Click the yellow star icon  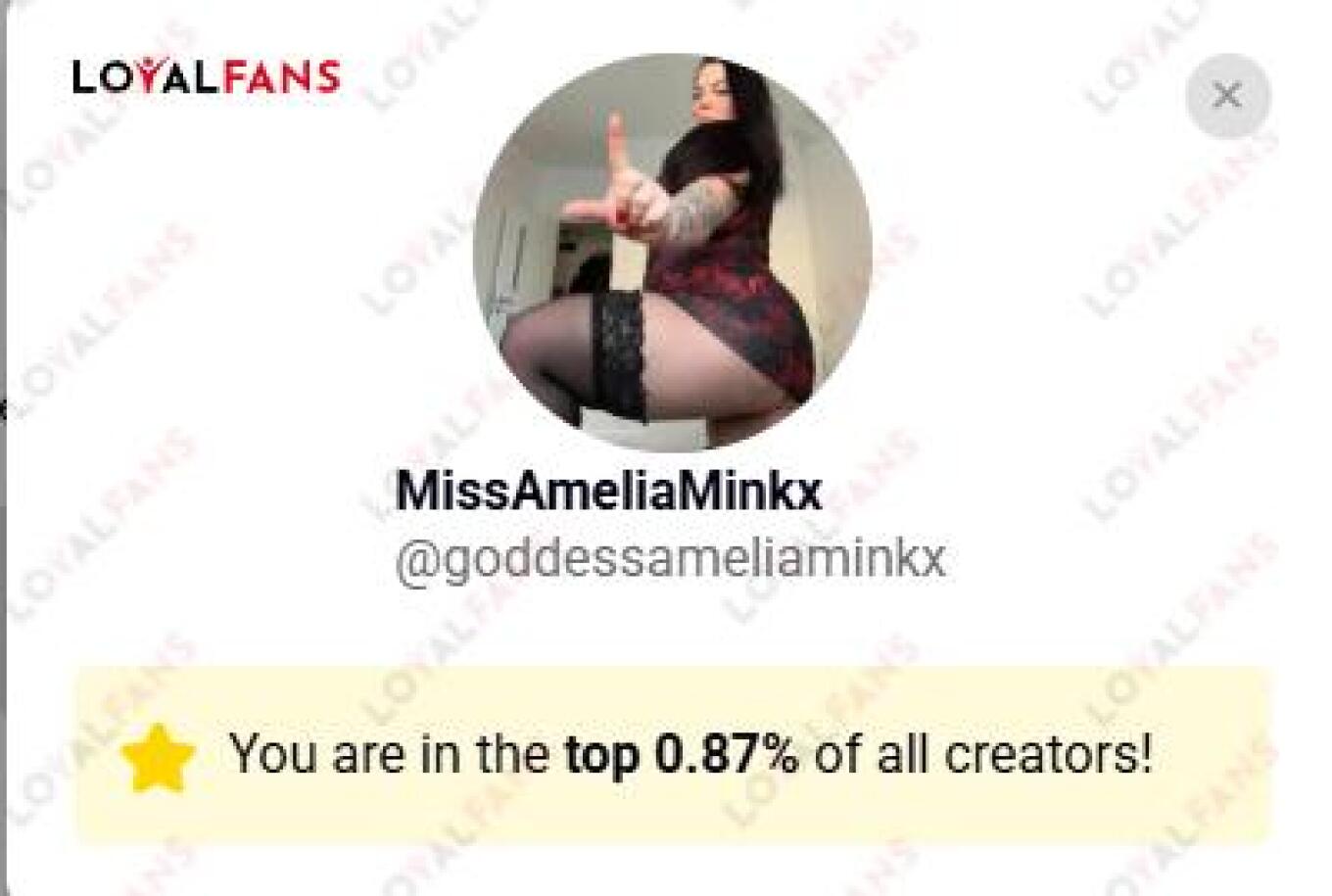(x=159, y=757)
